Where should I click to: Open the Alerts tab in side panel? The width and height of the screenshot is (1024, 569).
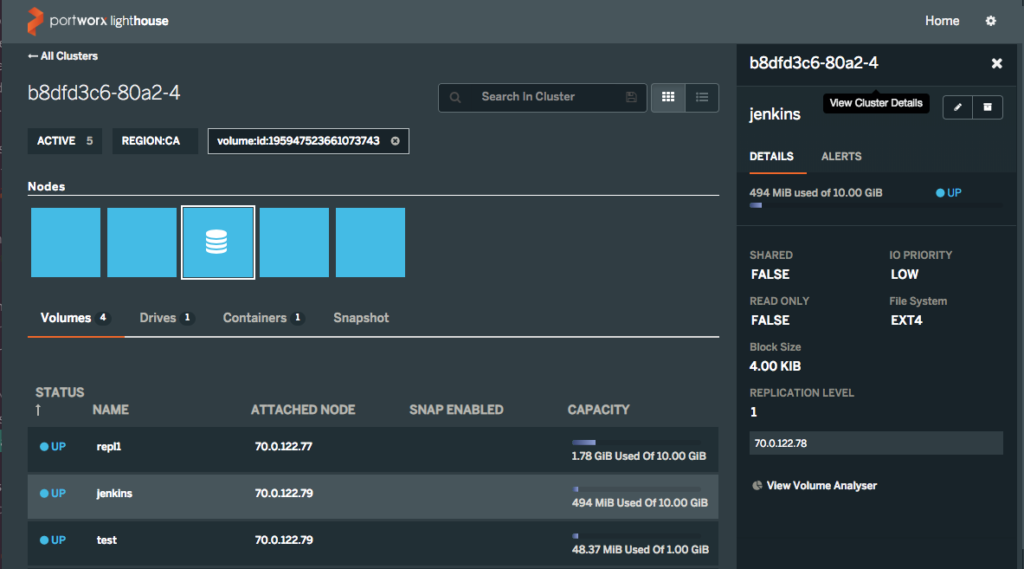click(841, 157)
